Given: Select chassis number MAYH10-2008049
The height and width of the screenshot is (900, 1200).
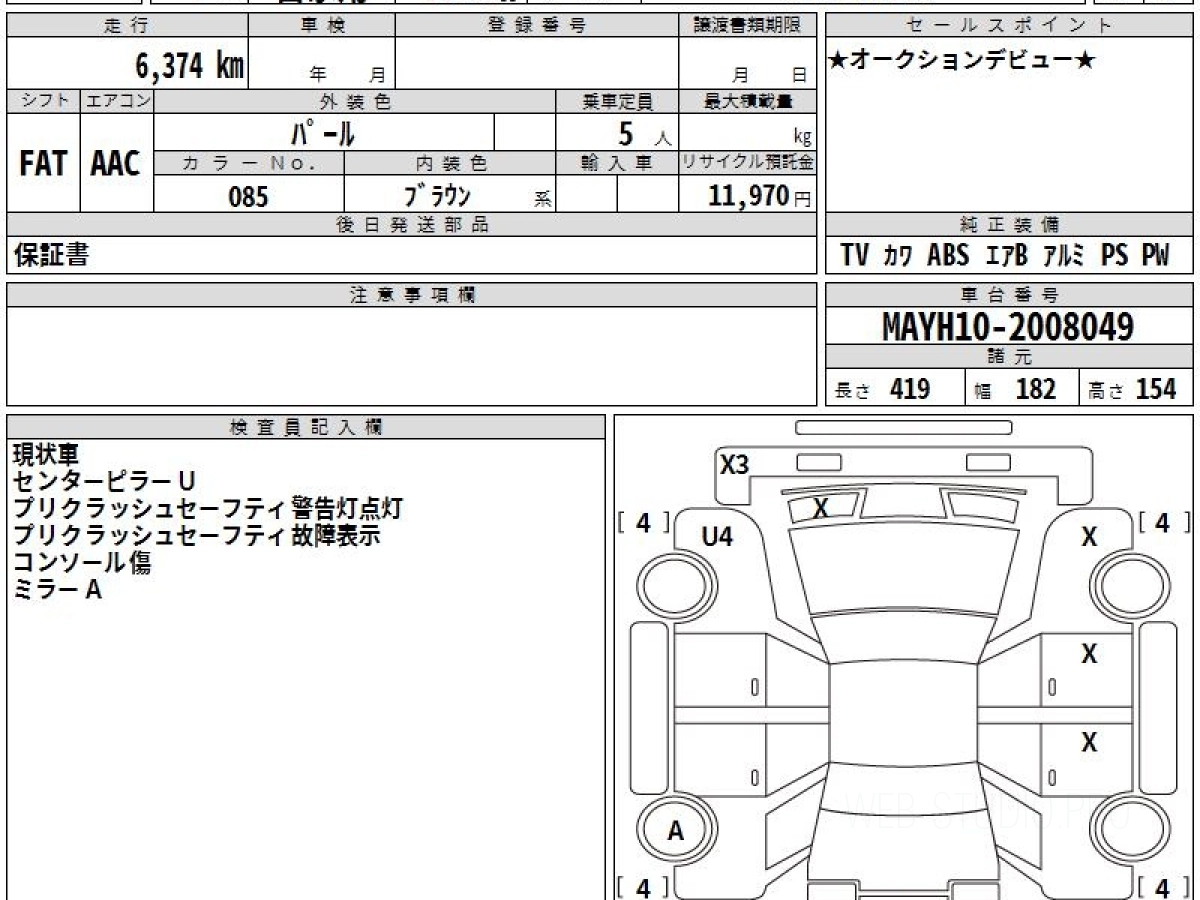Looking at the screenshot, I should [x=1008, y=326].
